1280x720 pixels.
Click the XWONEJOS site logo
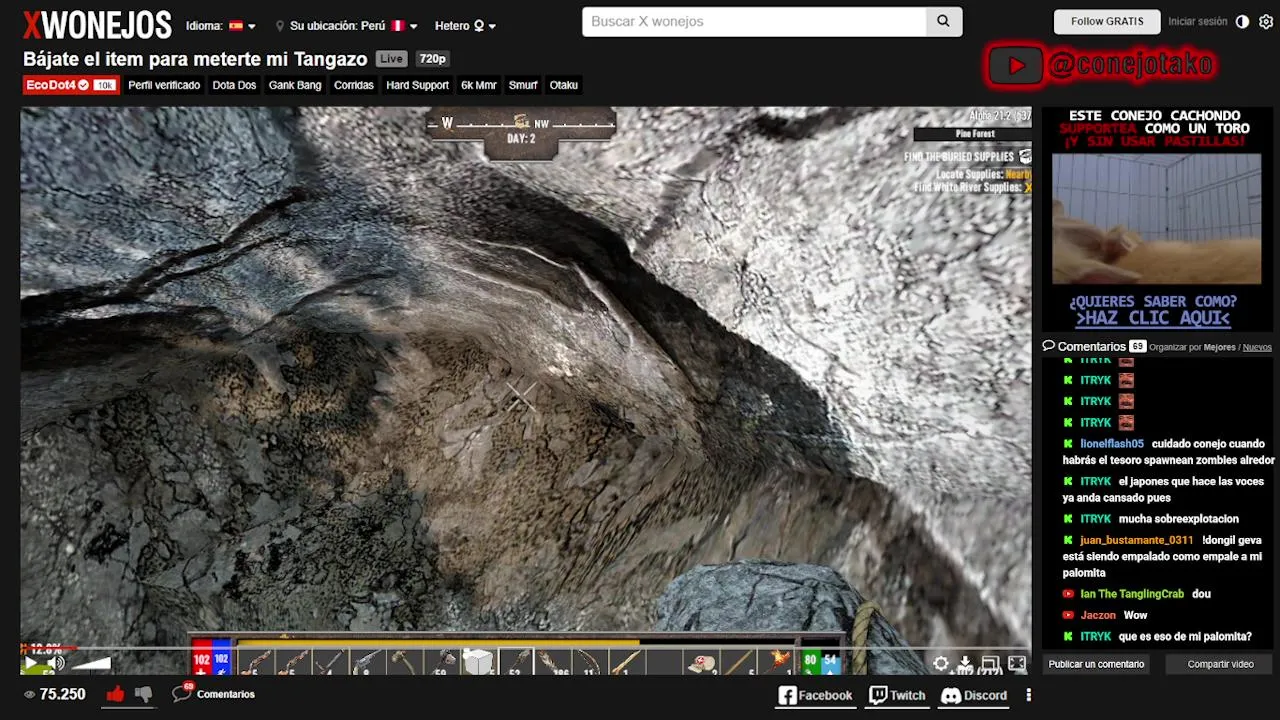(97, 24)
